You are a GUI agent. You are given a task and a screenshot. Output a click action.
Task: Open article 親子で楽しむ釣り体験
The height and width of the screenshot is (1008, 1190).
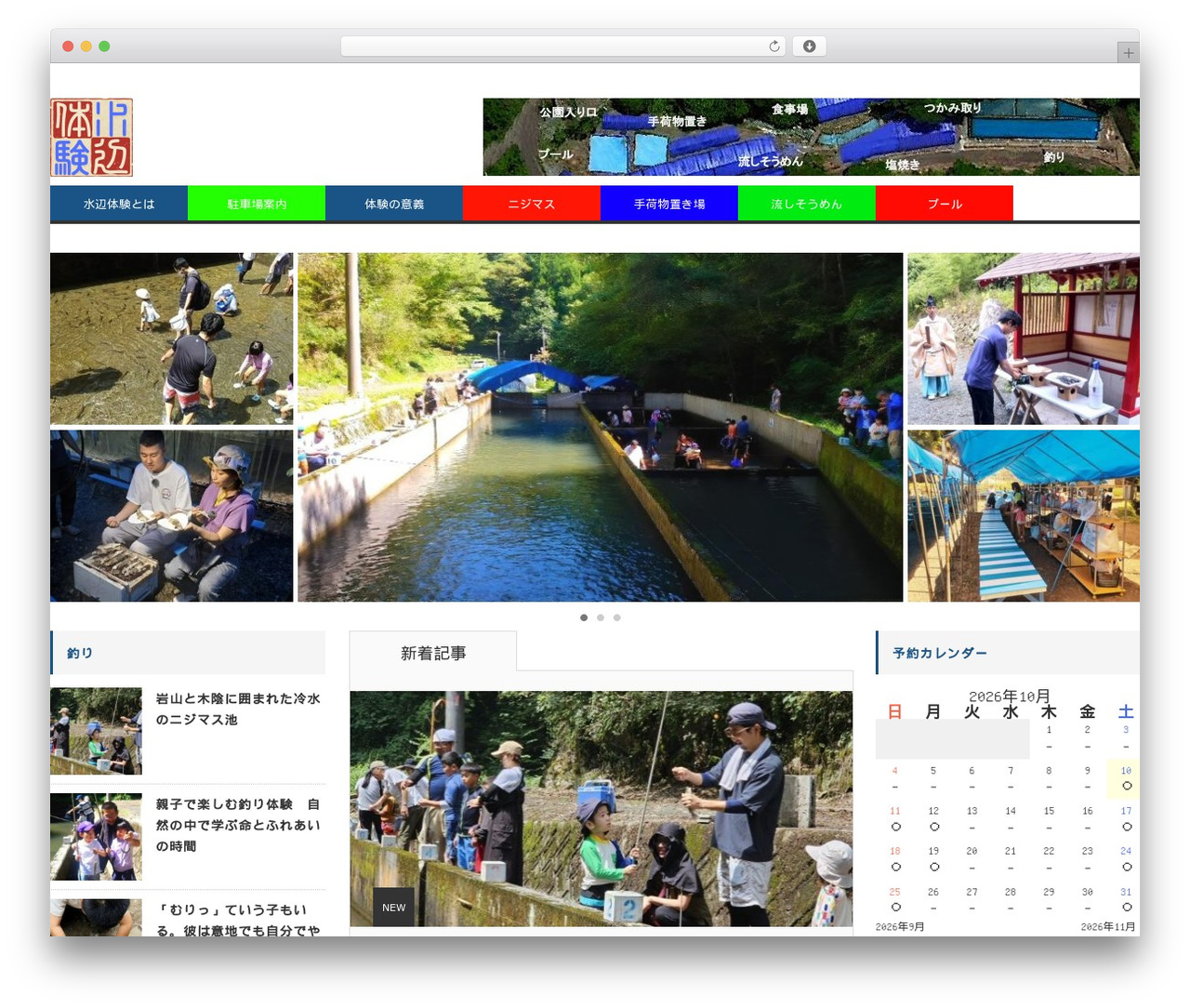(238, 825)
